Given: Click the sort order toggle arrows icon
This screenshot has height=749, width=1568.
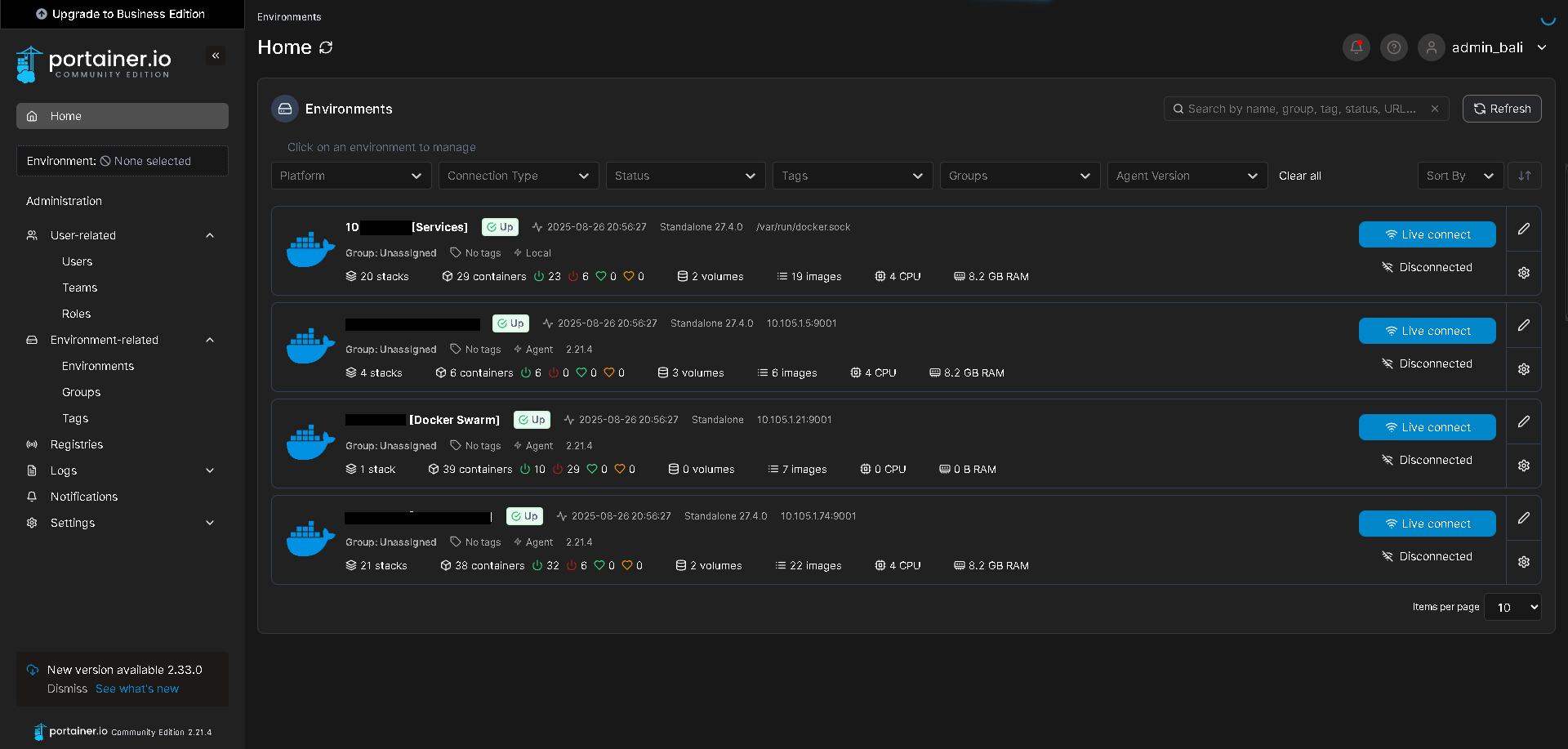Looking at the screenshot, I should 1524,176.
